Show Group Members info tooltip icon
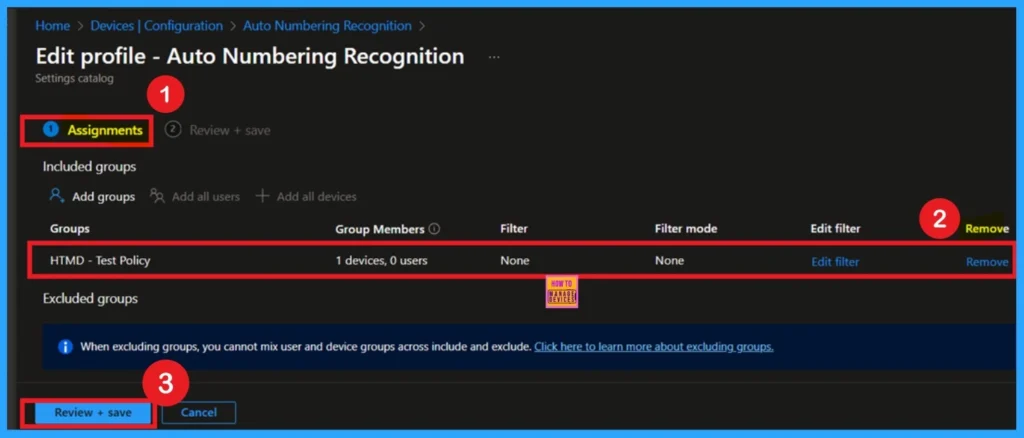The height and width of the screenshot is (438, 1024). coord(434,229)
